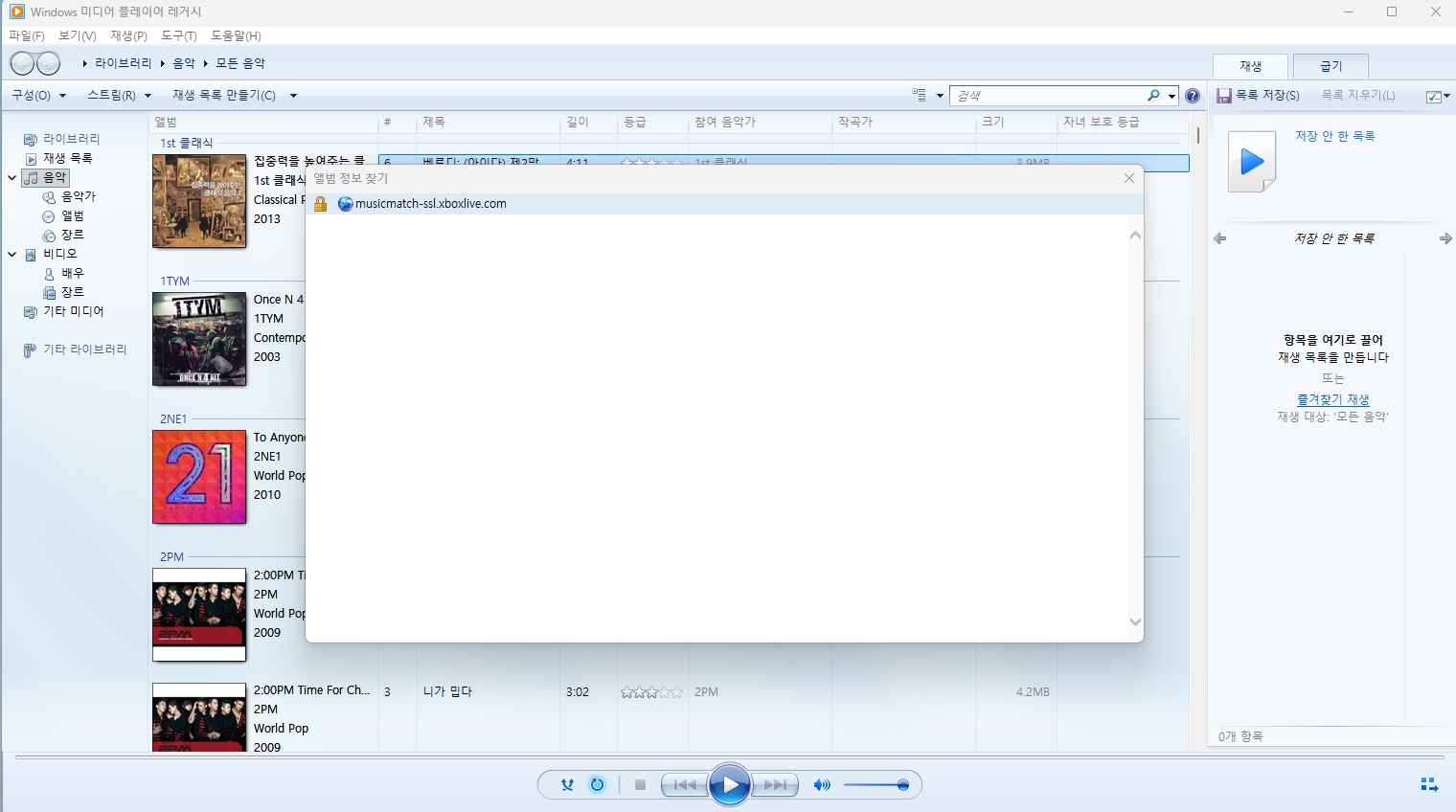Open 기타 미디어 in the navigation pane
1456x812 pixels.
(73, 311)
